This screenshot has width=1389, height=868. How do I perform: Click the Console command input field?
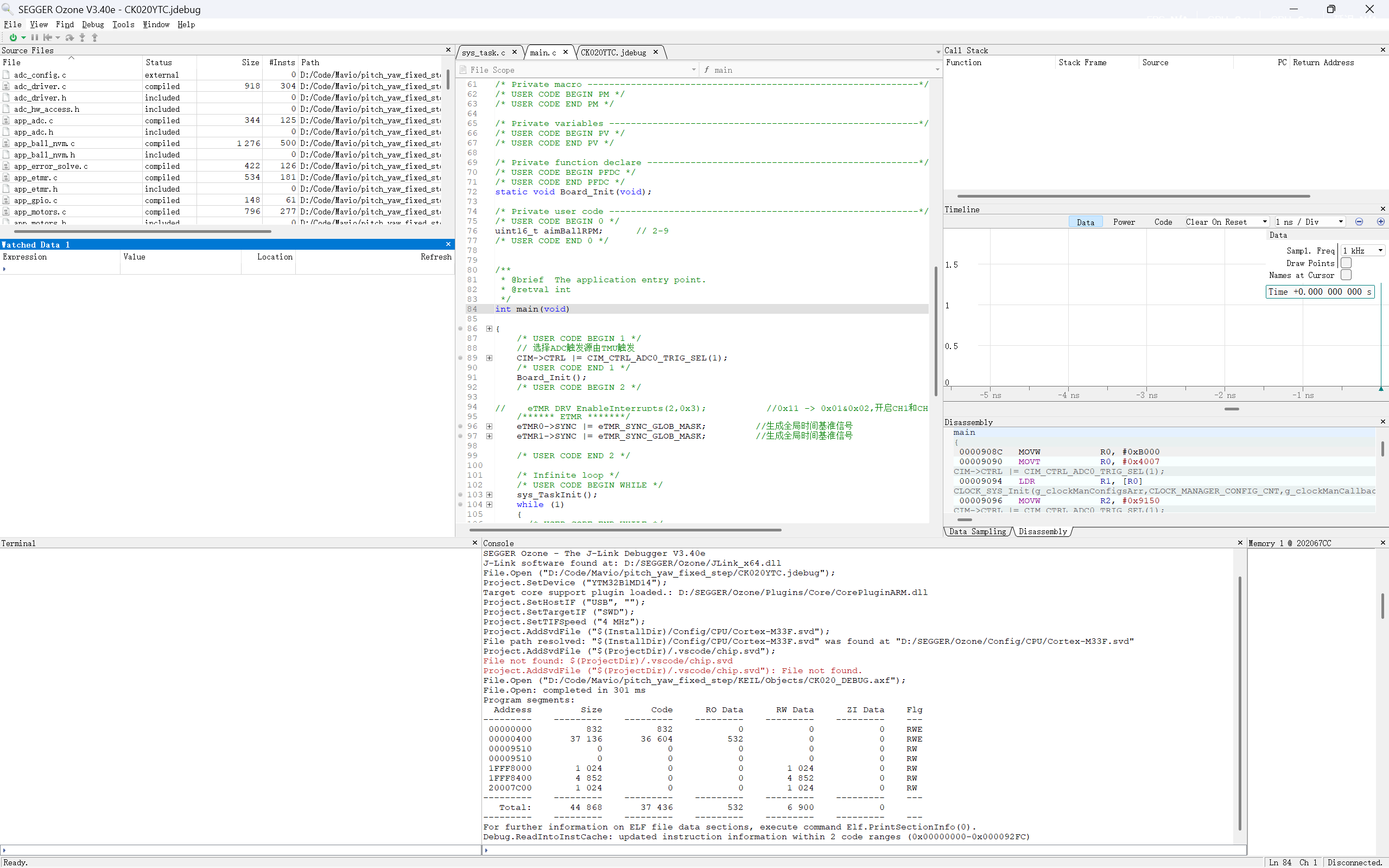tap(864, 850)
